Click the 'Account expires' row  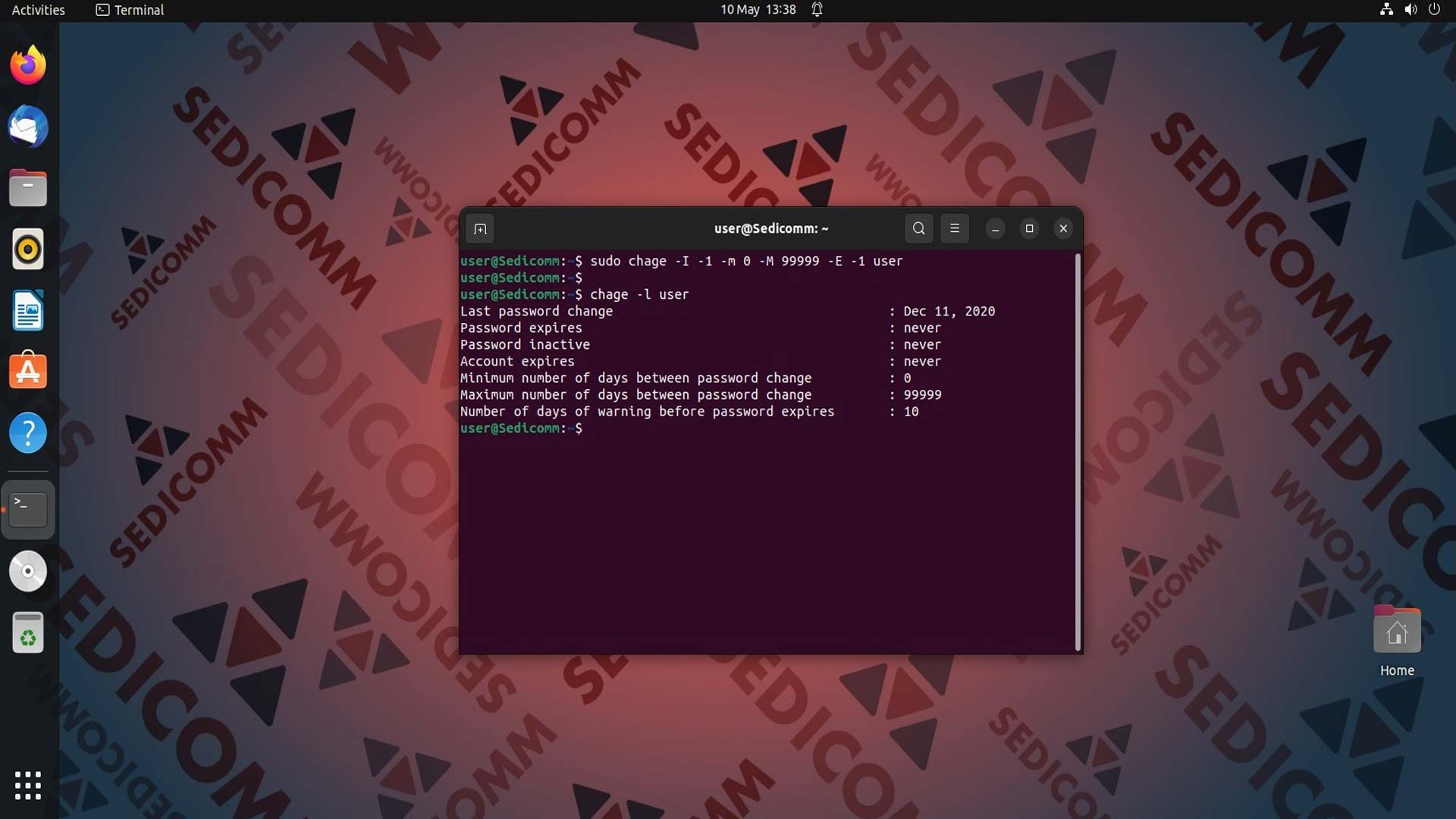[701, 361]
